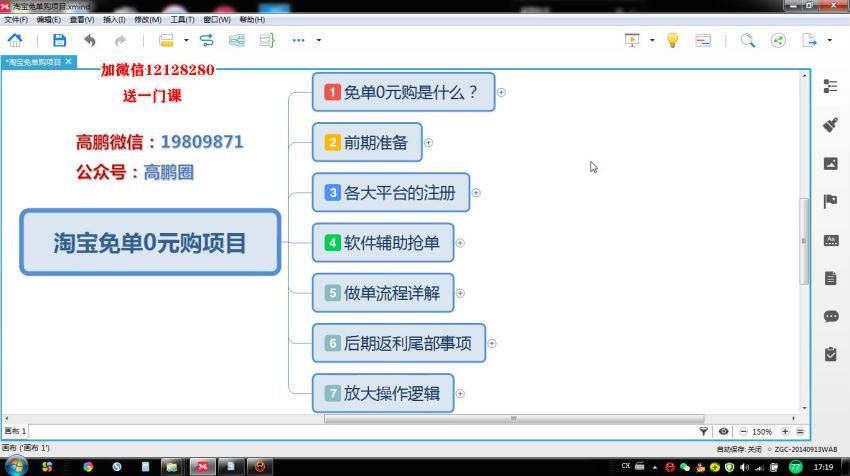Screen dimensions: 850x476
Task: Open the 帮助(H) menu
Action: 252,20
